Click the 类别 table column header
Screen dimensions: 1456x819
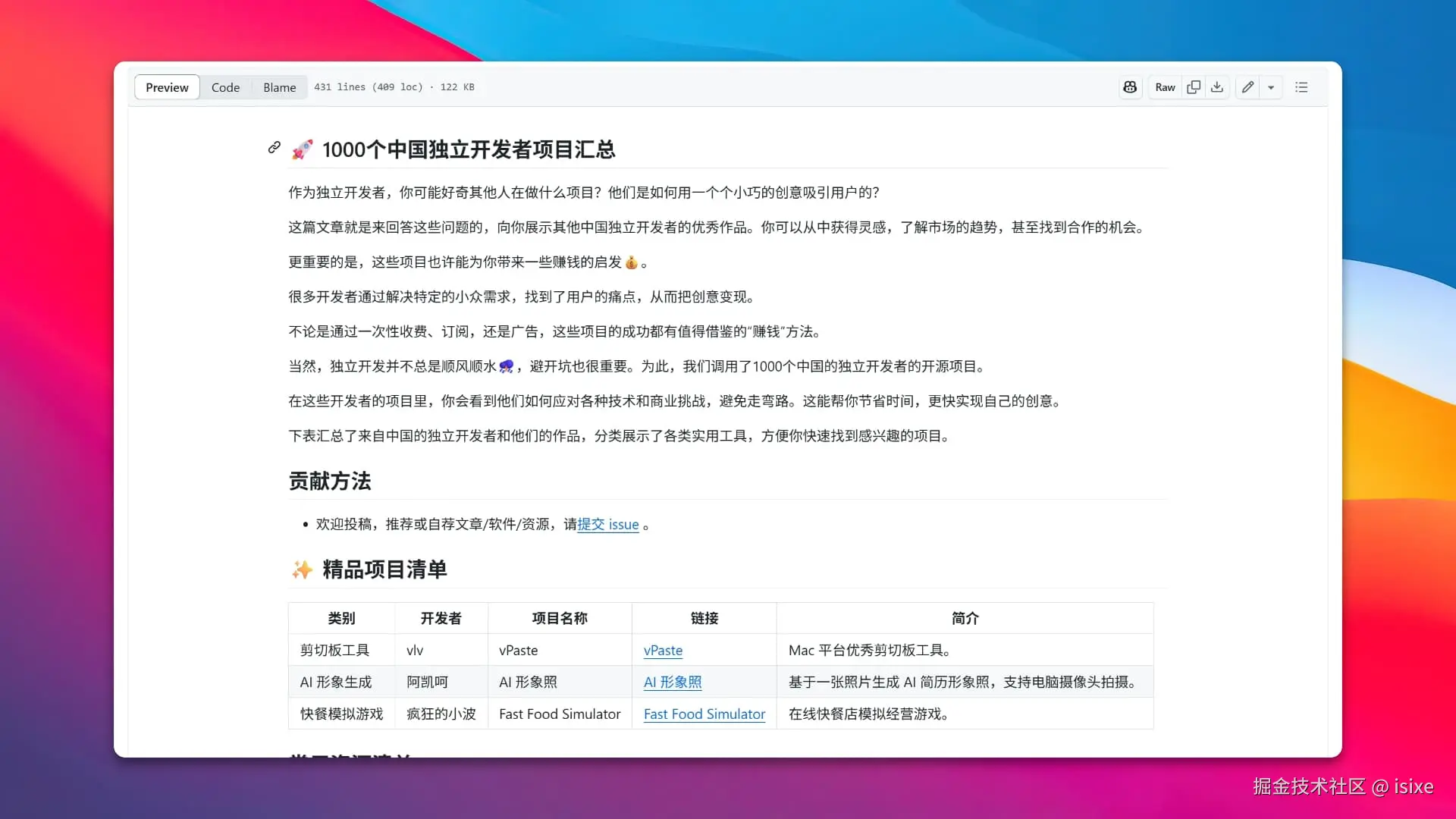click(341, 618)
